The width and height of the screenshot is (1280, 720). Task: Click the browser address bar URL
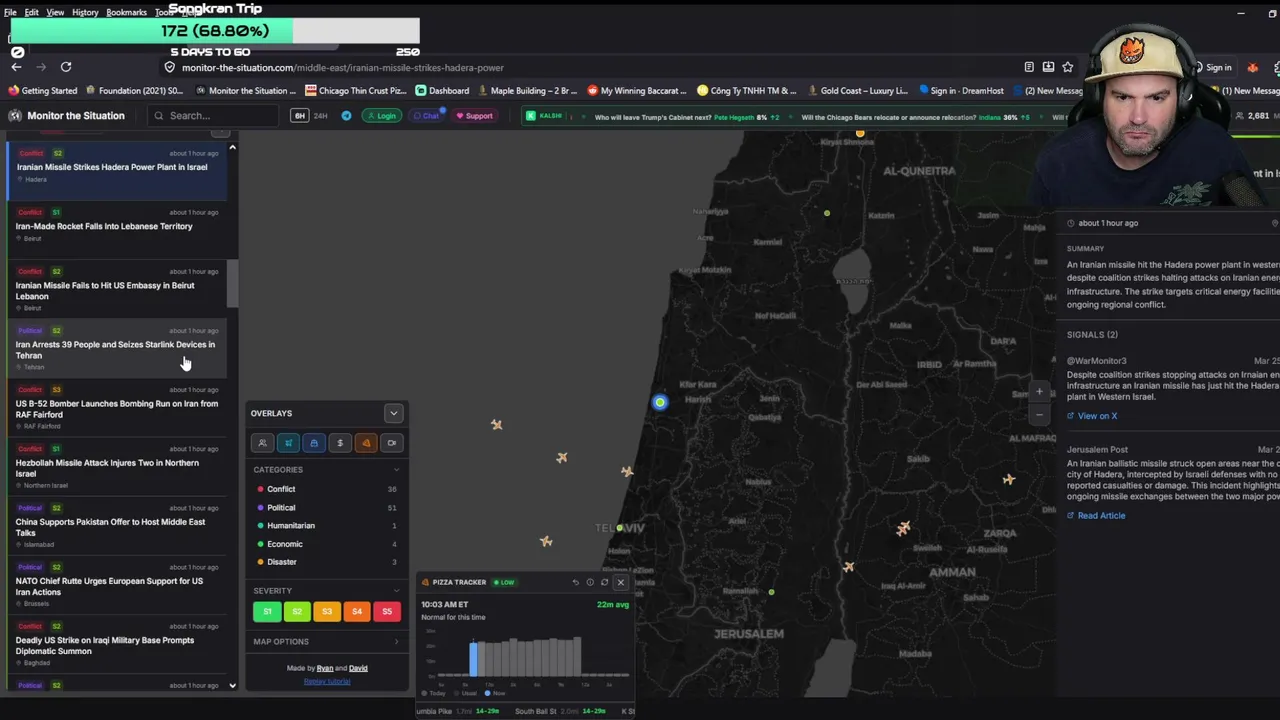pos(342,68)
